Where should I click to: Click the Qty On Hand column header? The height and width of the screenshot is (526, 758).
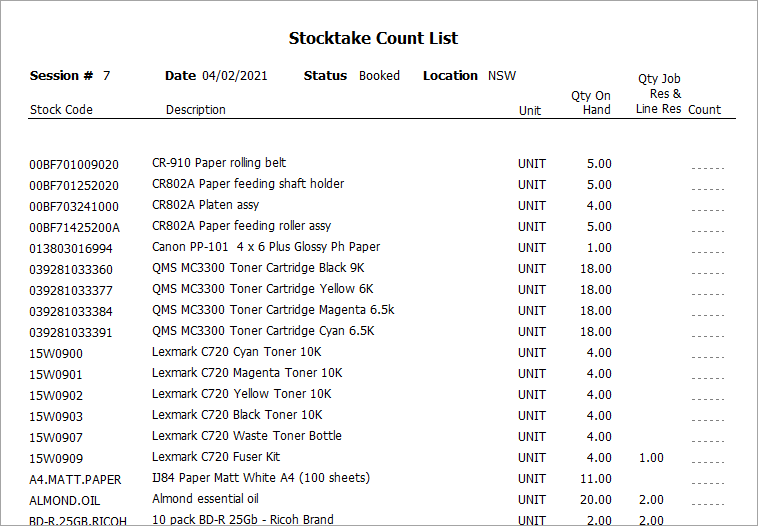point(591,102)
